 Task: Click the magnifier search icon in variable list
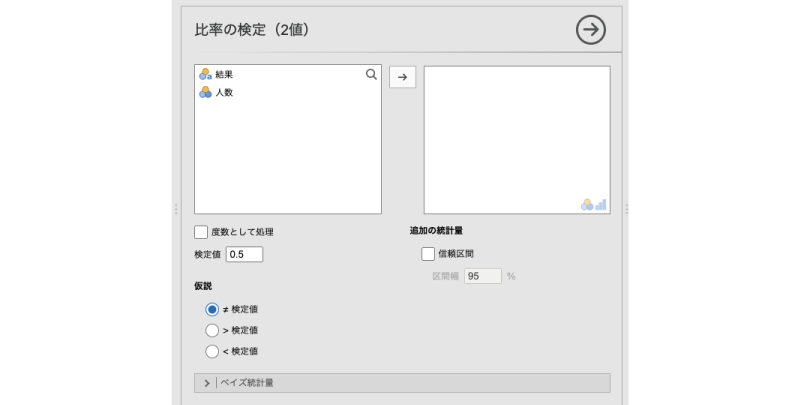[371, 74]
